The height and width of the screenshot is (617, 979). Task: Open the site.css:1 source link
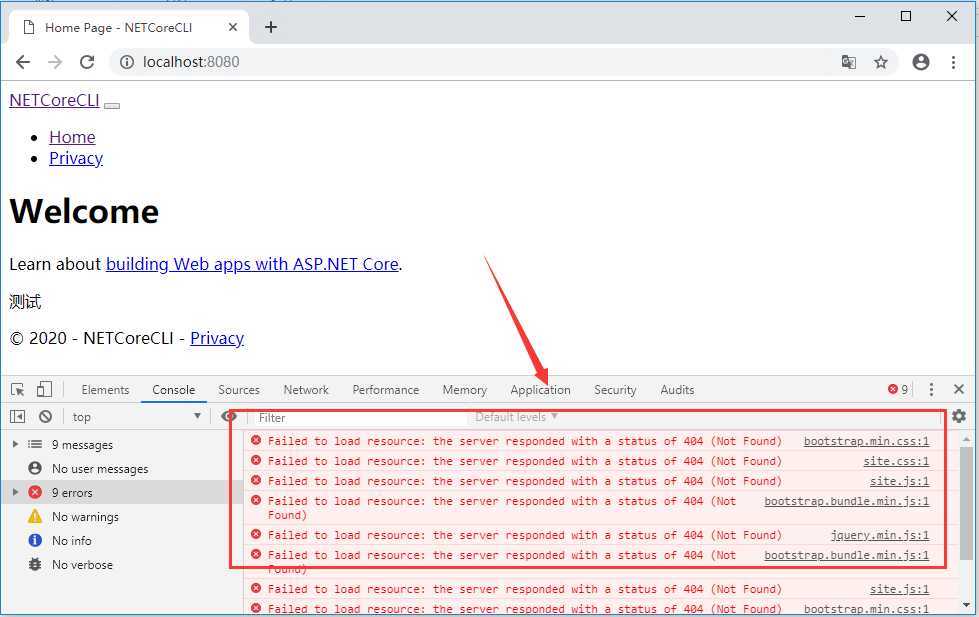click(x=896, y=461)
